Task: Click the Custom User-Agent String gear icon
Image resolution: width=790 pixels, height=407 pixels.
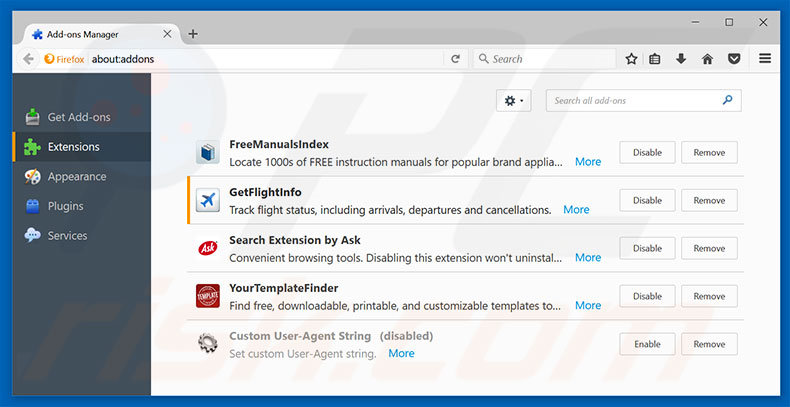Action: point(208,344)
